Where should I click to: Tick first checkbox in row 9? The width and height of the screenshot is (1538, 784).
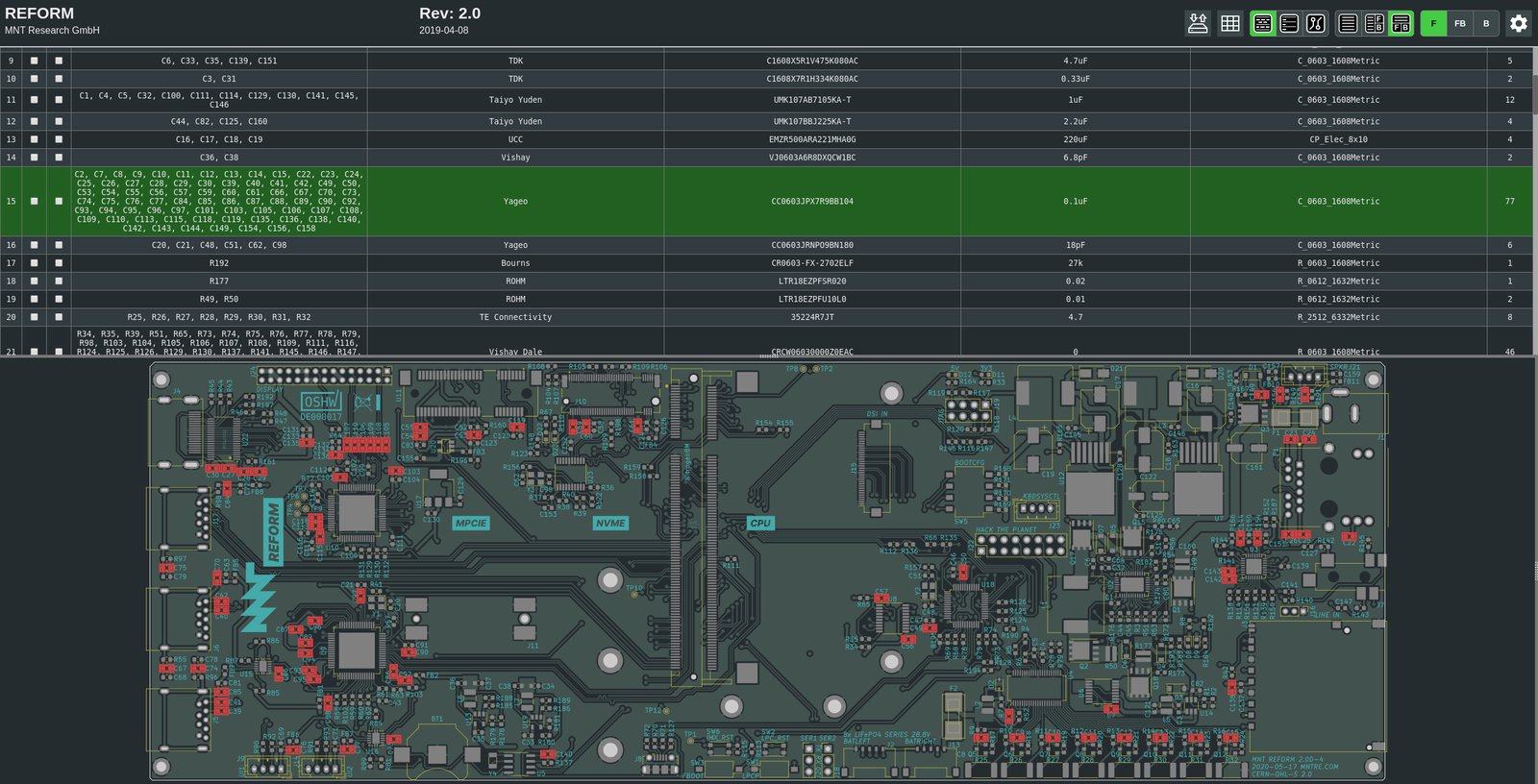(35, 61)
